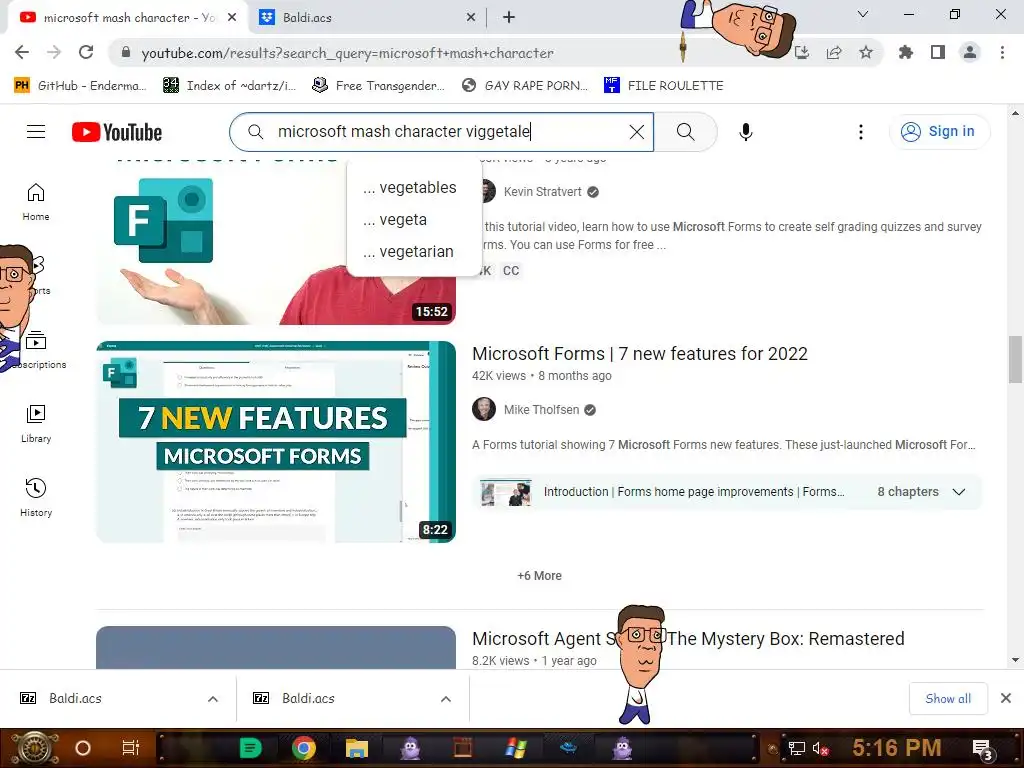Bookmark this page with the star

click(x=866, y=52)
